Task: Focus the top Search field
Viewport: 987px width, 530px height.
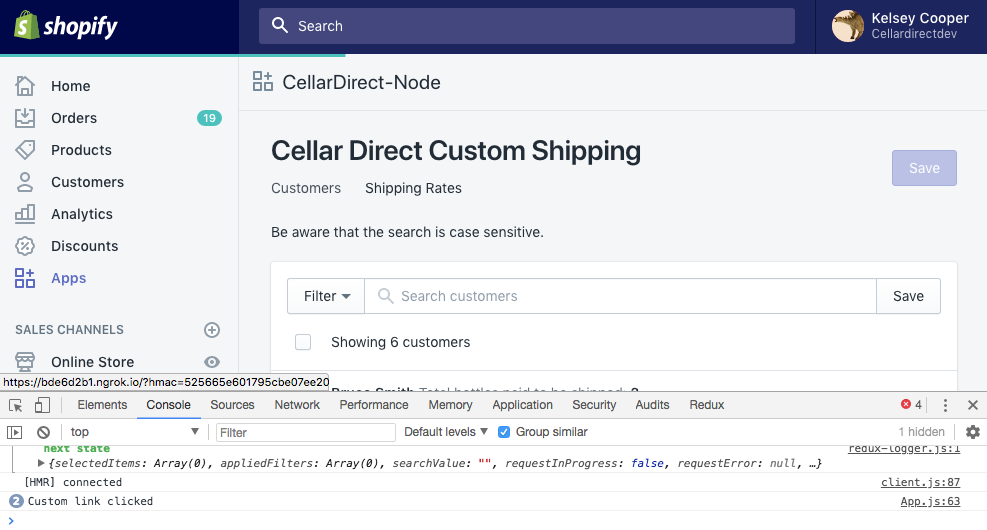Action: point(527,26)
